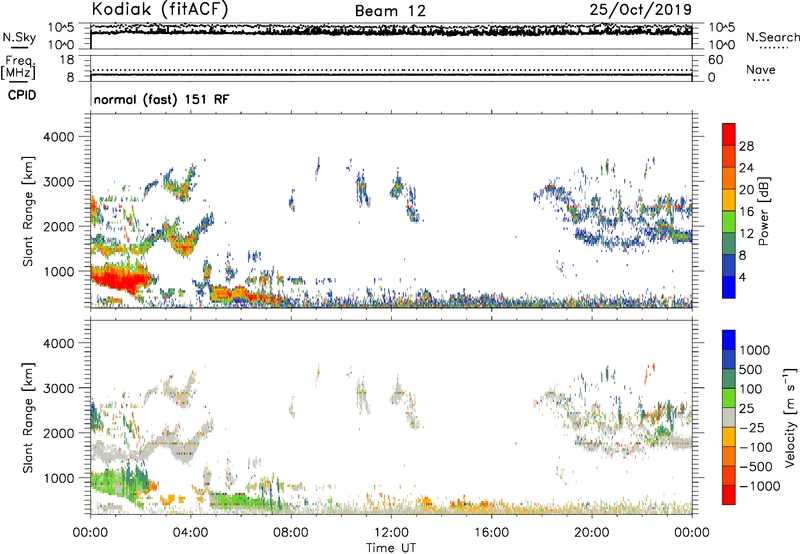The height and width of the screenshot is (554, 800).
Task: Click the "N.Search" legend label
Action: click(x=772, y=37)
